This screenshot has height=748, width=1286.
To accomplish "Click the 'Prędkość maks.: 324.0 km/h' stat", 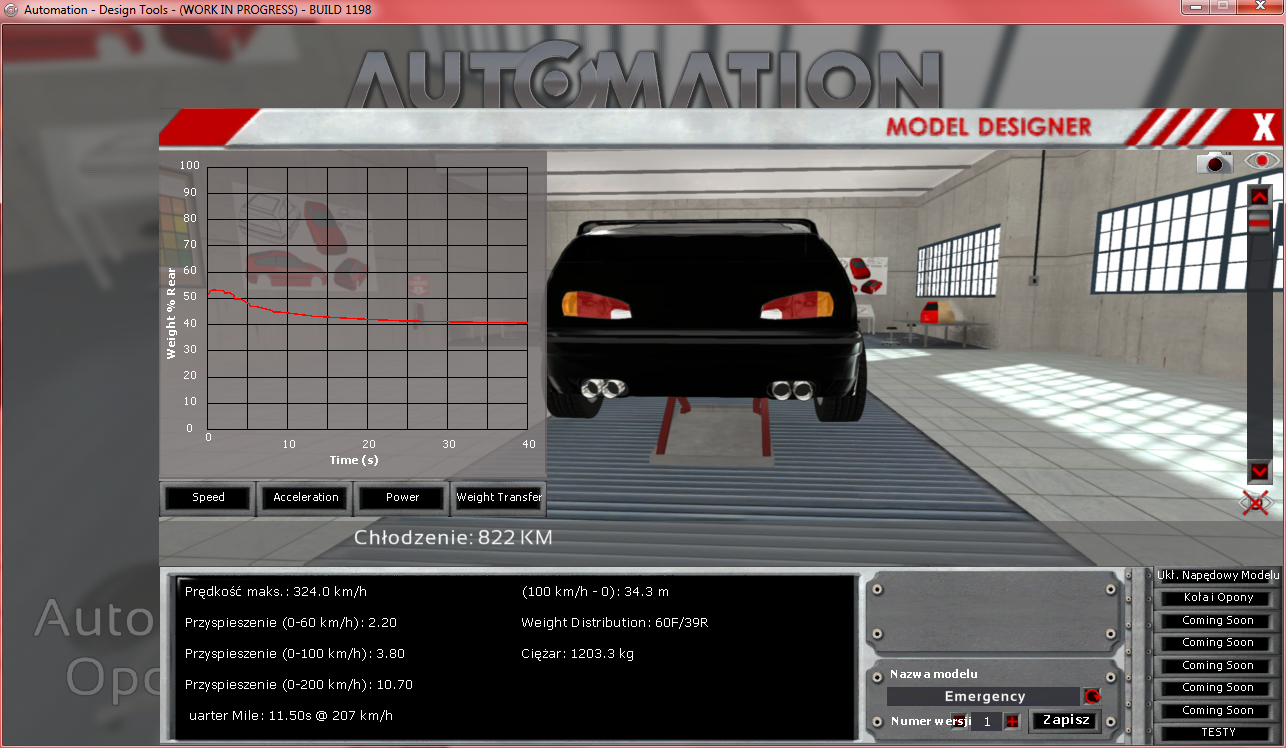I will (x=278, y=591).
